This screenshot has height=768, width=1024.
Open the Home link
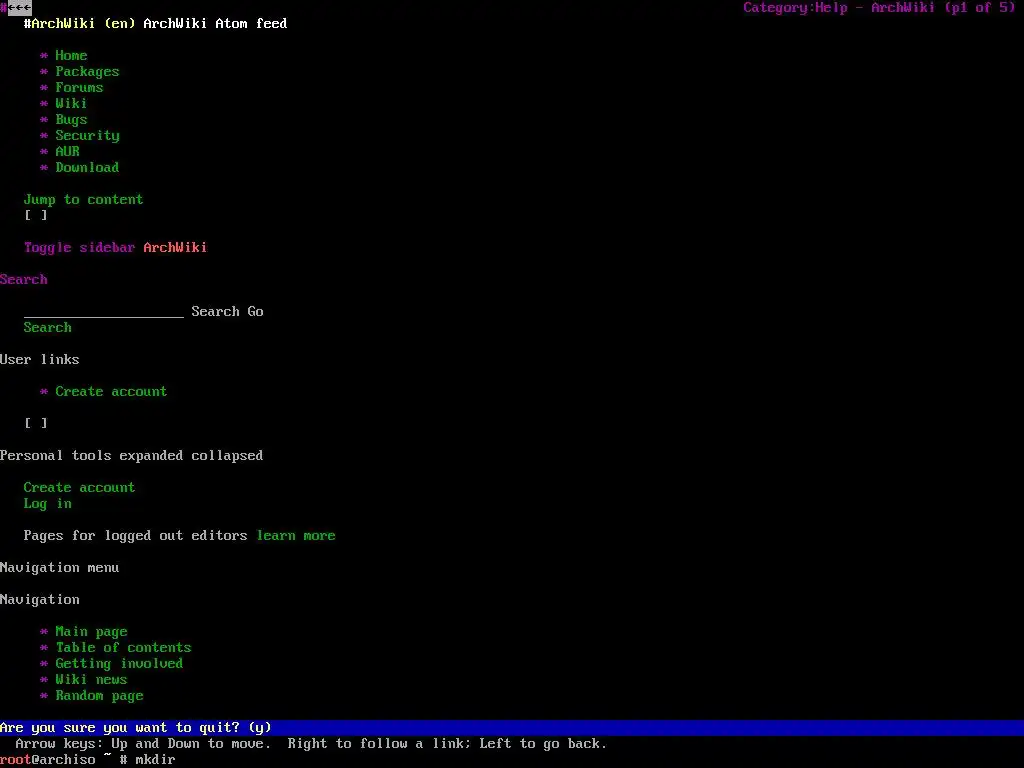click(x=71, y=56)
